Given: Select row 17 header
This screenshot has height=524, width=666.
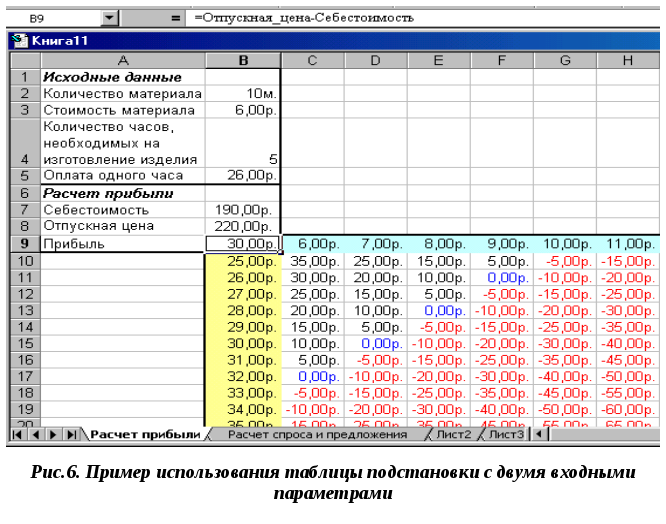Looking at the screenshot, I should pos(25,376).
